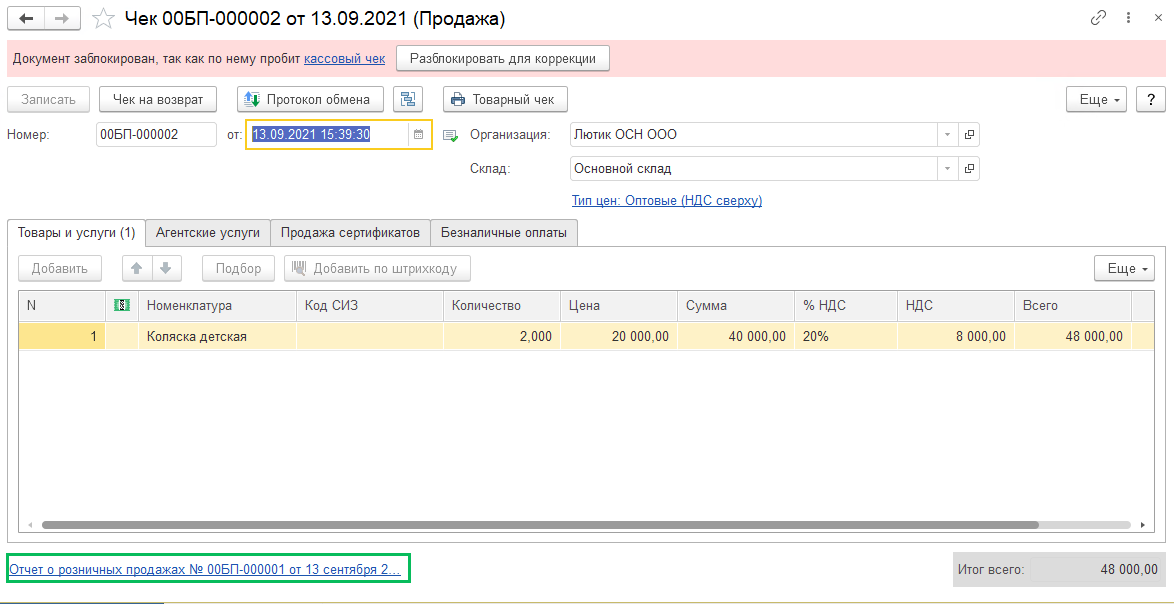
Task: Open the кассовый чек link
Action: point(344,59)
